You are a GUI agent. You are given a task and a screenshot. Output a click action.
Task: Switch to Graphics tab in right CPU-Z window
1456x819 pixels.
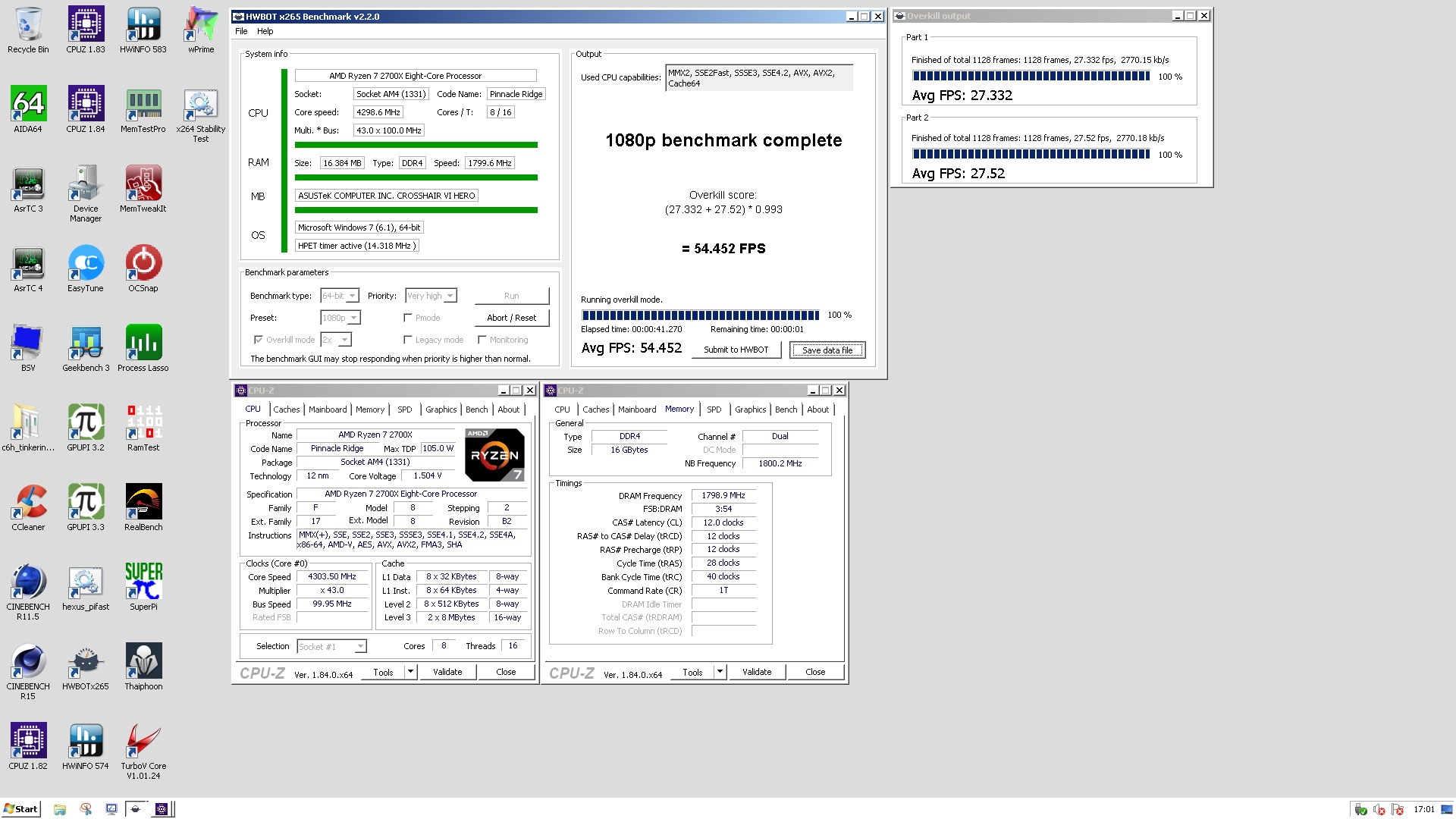(751, 409)
